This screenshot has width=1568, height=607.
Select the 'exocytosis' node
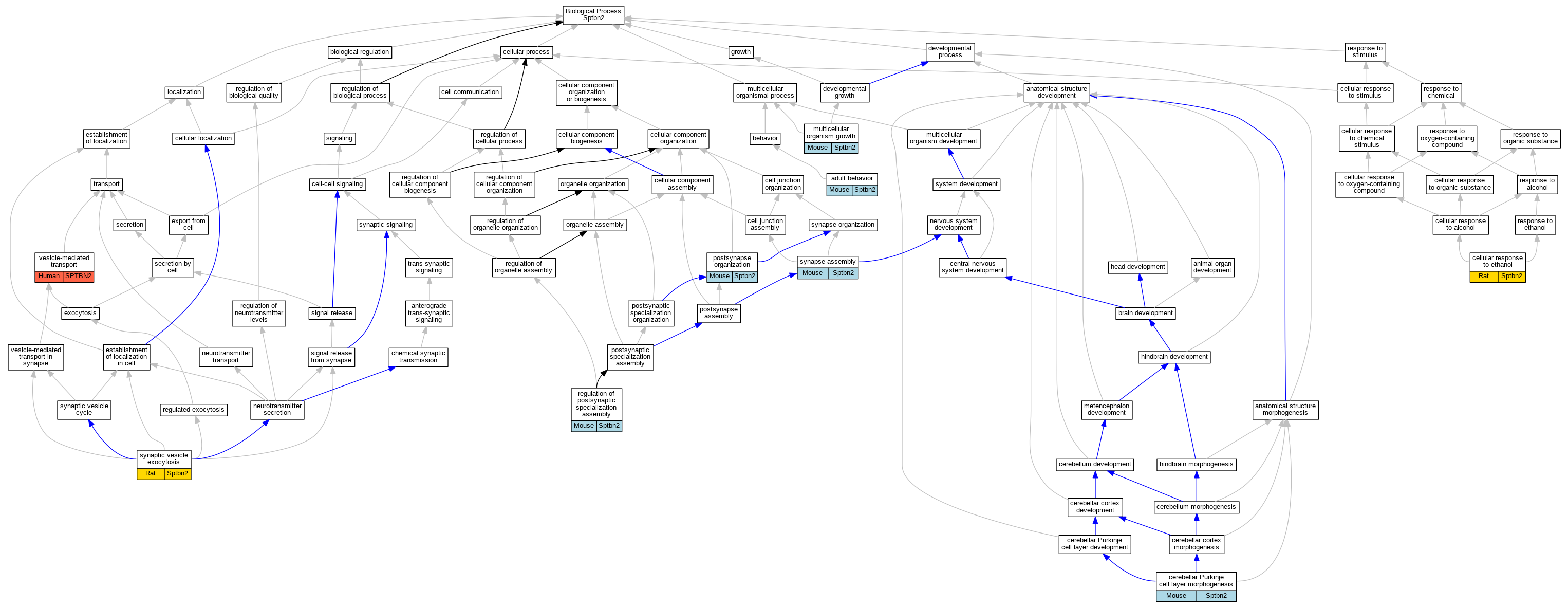tap(80, 314)
